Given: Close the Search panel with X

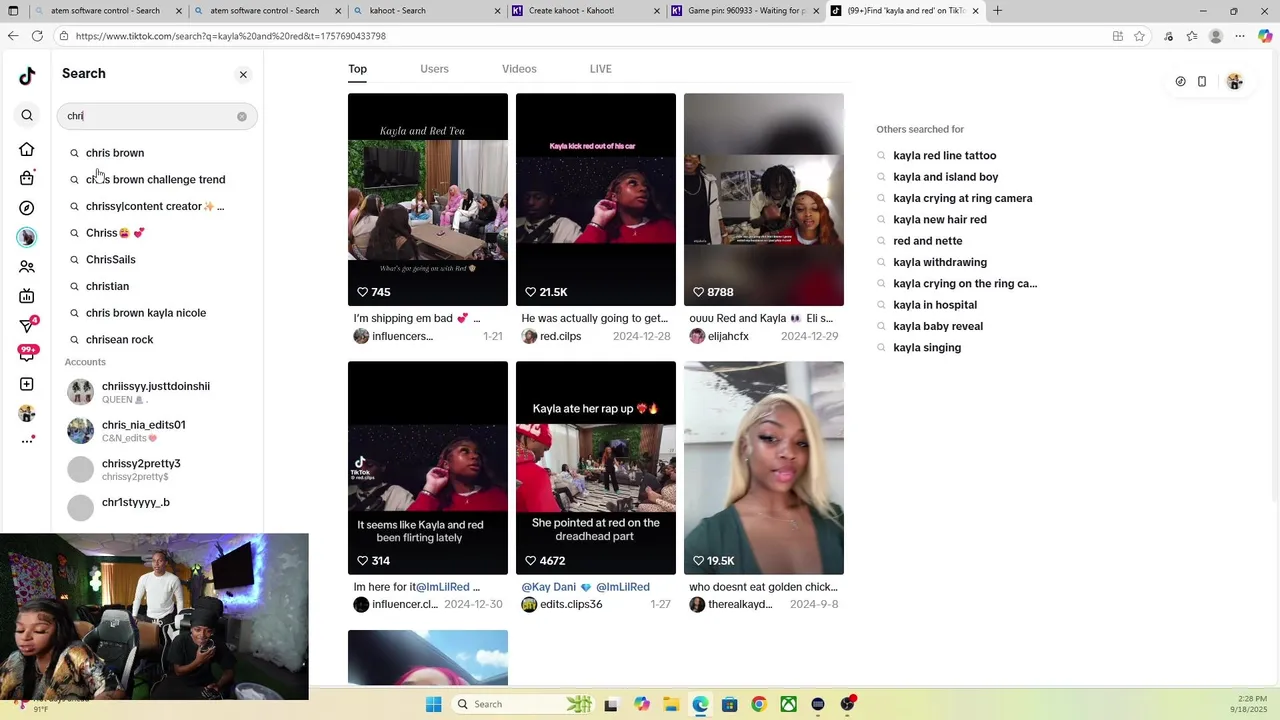Looking at the screenshot, I should coord(243,75).
